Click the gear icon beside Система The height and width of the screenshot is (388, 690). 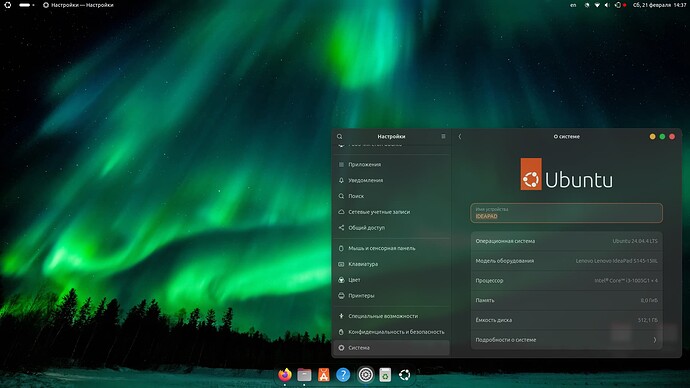pos(341,348)
